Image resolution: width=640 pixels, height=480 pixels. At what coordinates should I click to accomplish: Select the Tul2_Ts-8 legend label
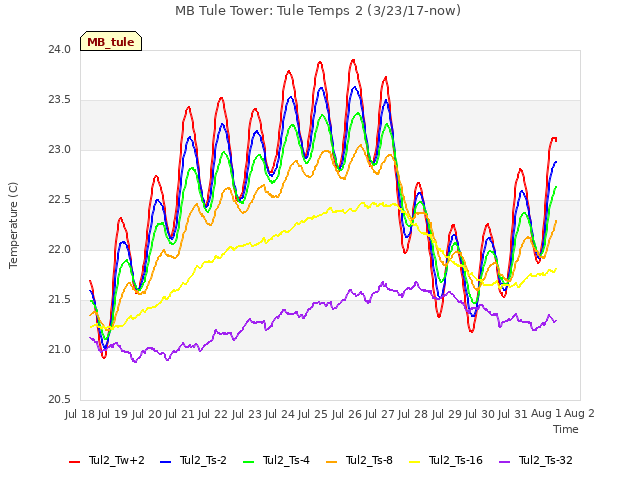click(369, 460)
